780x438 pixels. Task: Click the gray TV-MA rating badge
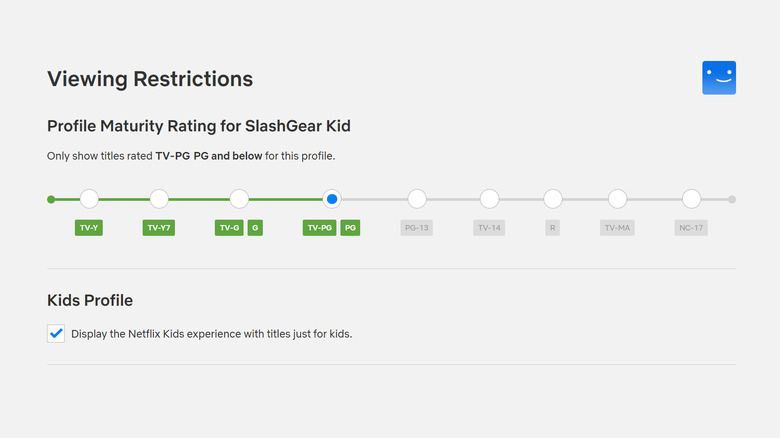pyautogui.click(x=618, y=228)
